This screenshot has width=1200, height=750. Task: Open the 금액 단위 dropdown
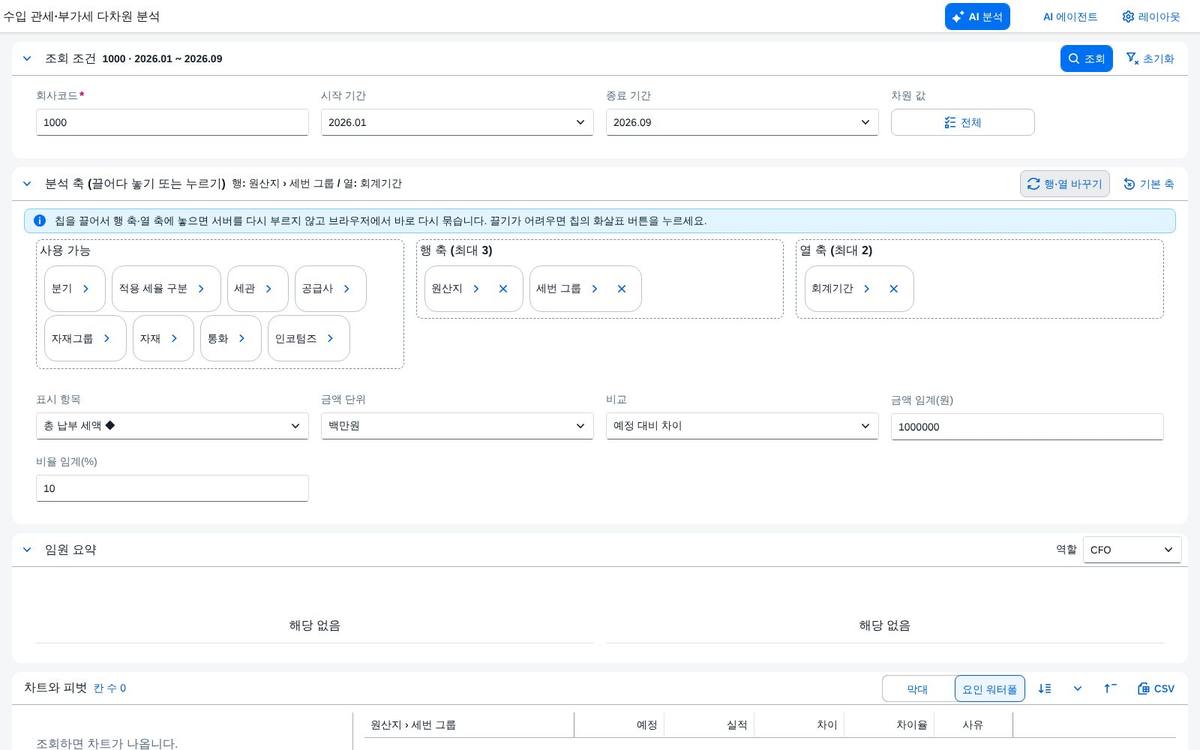(457, 426)
